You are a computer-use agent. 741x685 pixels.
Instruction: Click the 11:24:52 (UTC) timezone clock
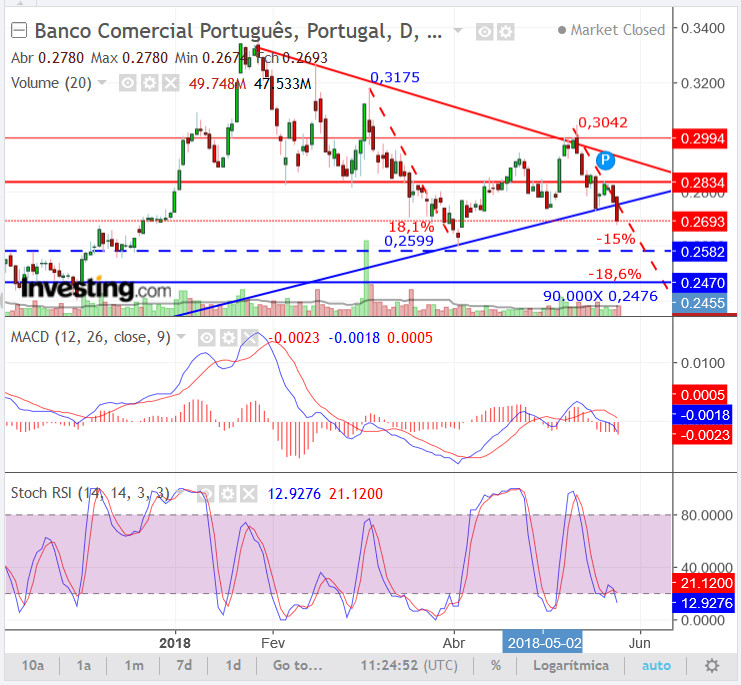coord(409,666)
